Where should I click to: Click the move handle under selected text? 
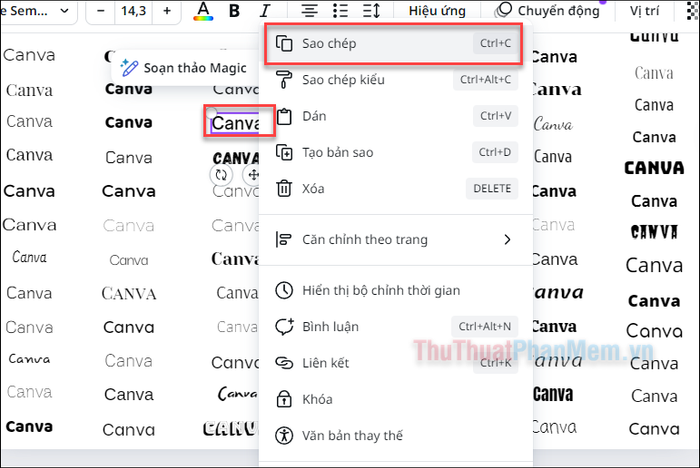click(252, 175)
